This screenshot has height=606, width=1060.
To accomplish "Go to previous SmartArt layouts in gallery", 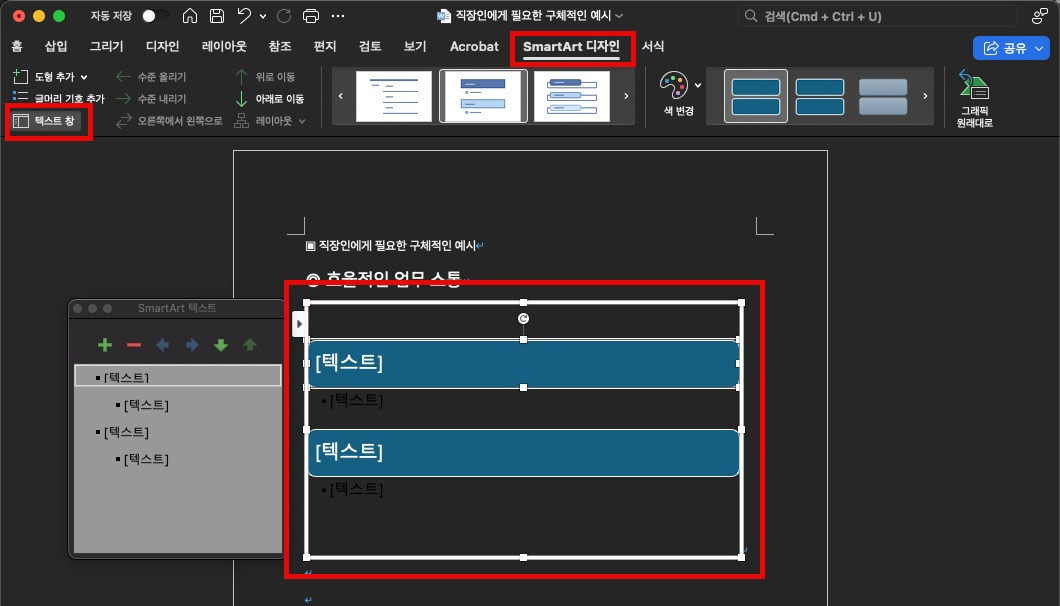I will (340, 96).
